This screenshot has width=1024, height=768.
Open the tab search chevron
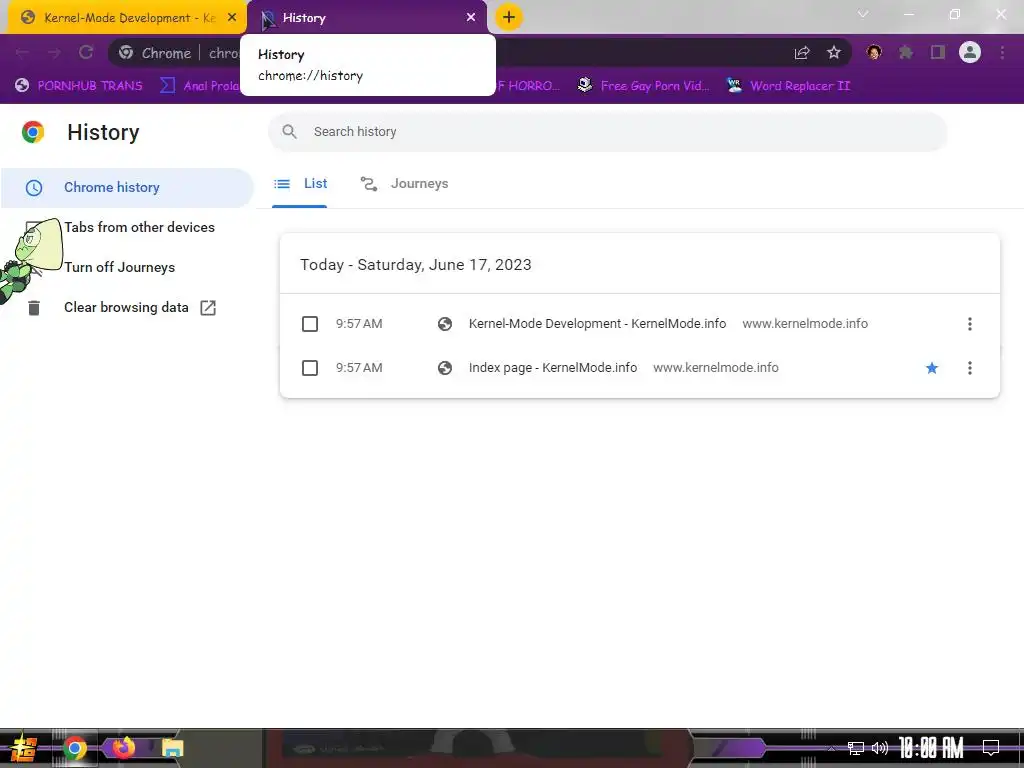click(x=863, y=14)
